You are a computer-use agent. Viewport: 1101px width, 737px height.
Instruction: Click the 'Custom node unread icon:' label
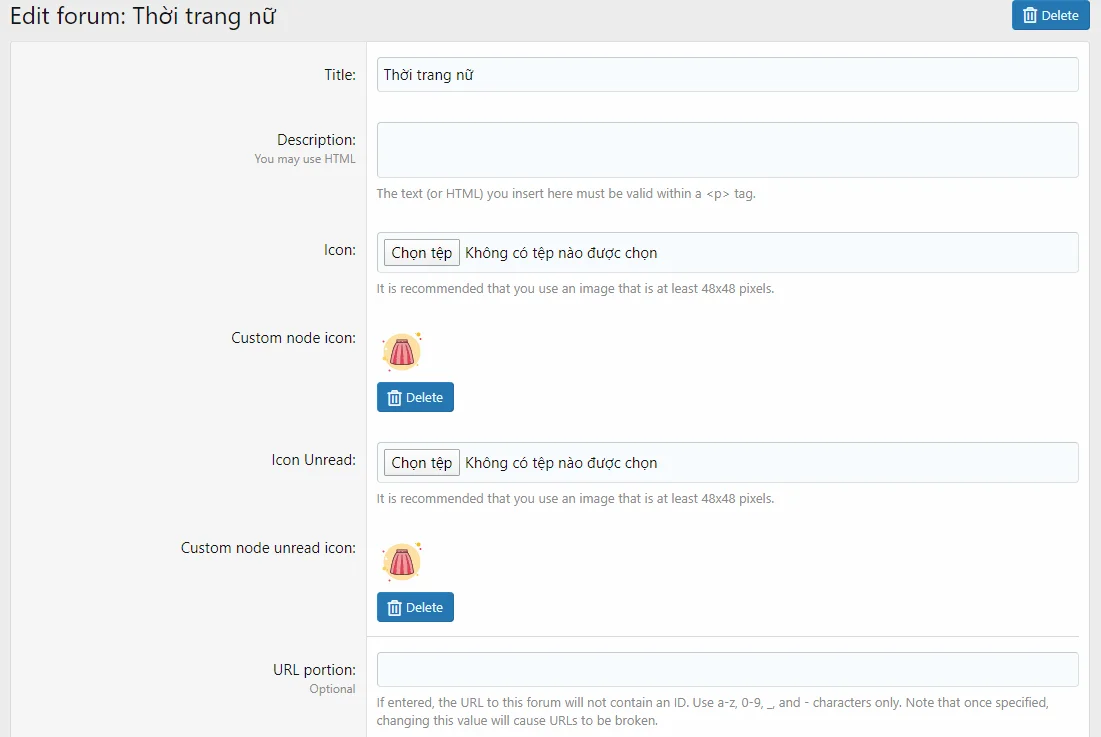click(268, 548)
